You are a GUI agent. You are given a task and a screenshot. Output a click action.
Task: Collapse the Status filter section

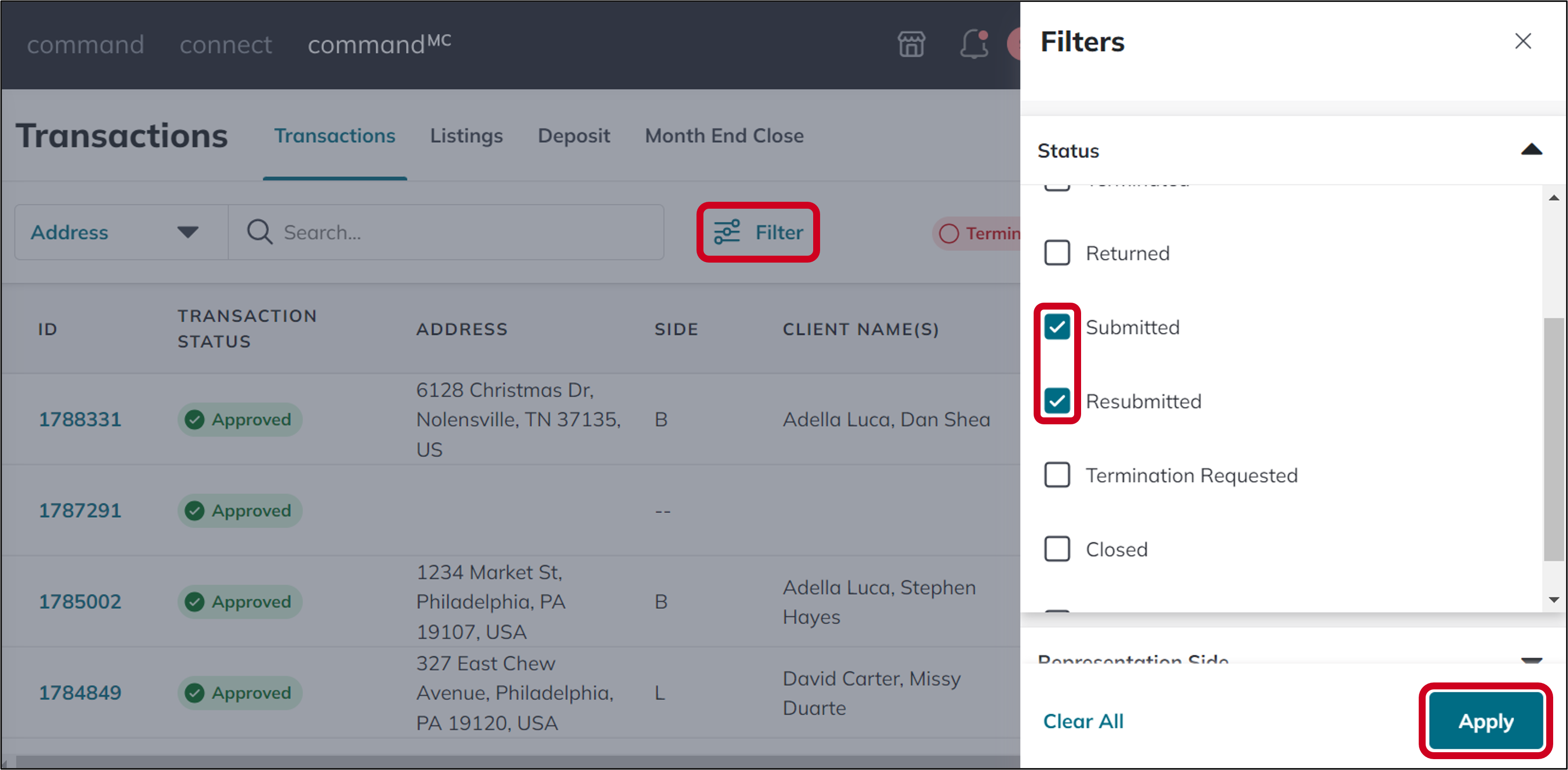point(1531,150)
